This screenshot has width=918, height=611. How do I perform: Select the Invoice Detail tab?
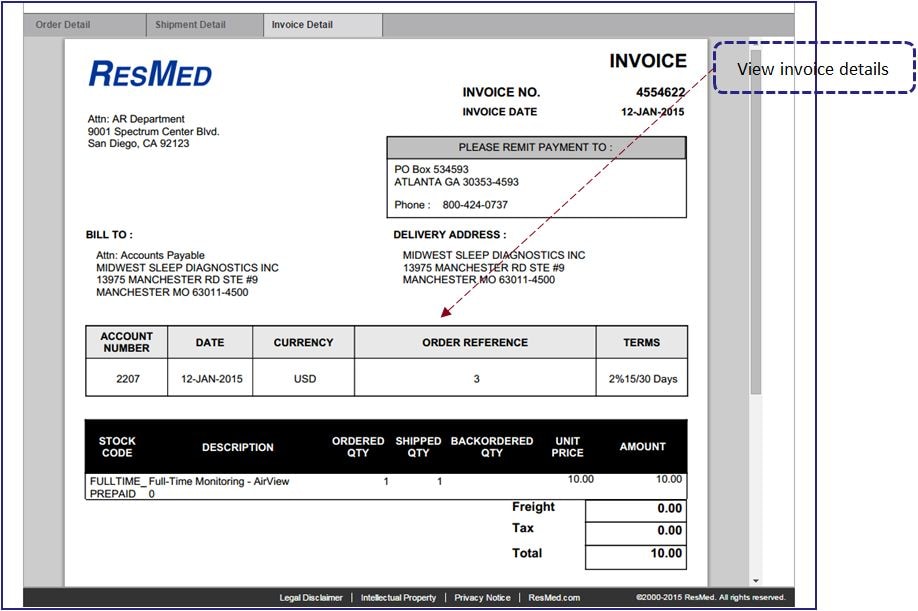(303, 25)
